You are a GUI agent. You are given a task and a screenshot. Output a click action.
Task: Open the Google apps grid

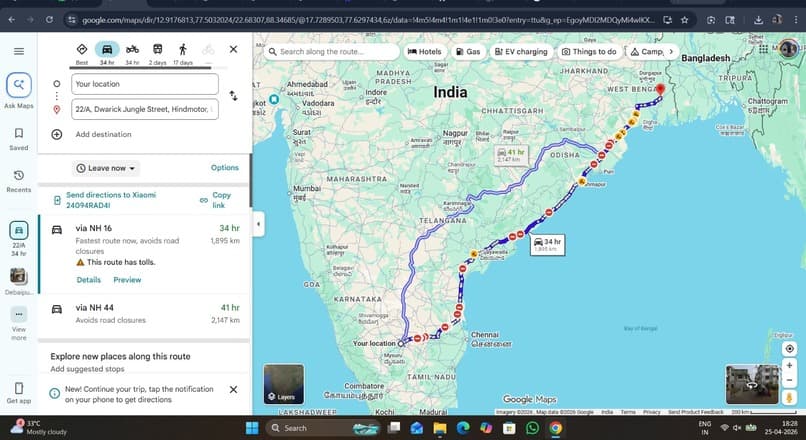coord(763,49)
